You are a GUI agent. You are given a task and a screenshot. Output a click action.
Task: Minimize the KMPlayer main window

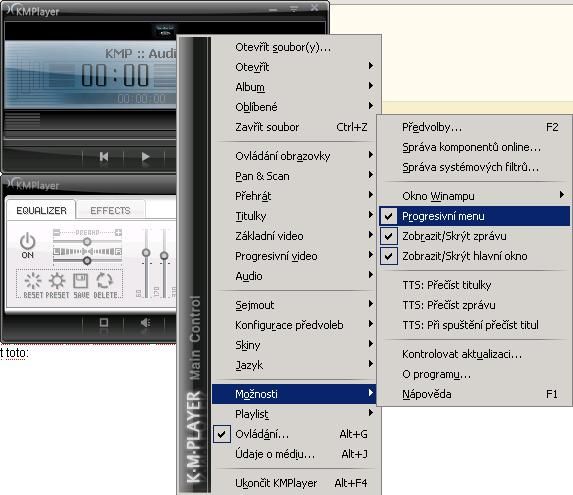click(273, 9)
